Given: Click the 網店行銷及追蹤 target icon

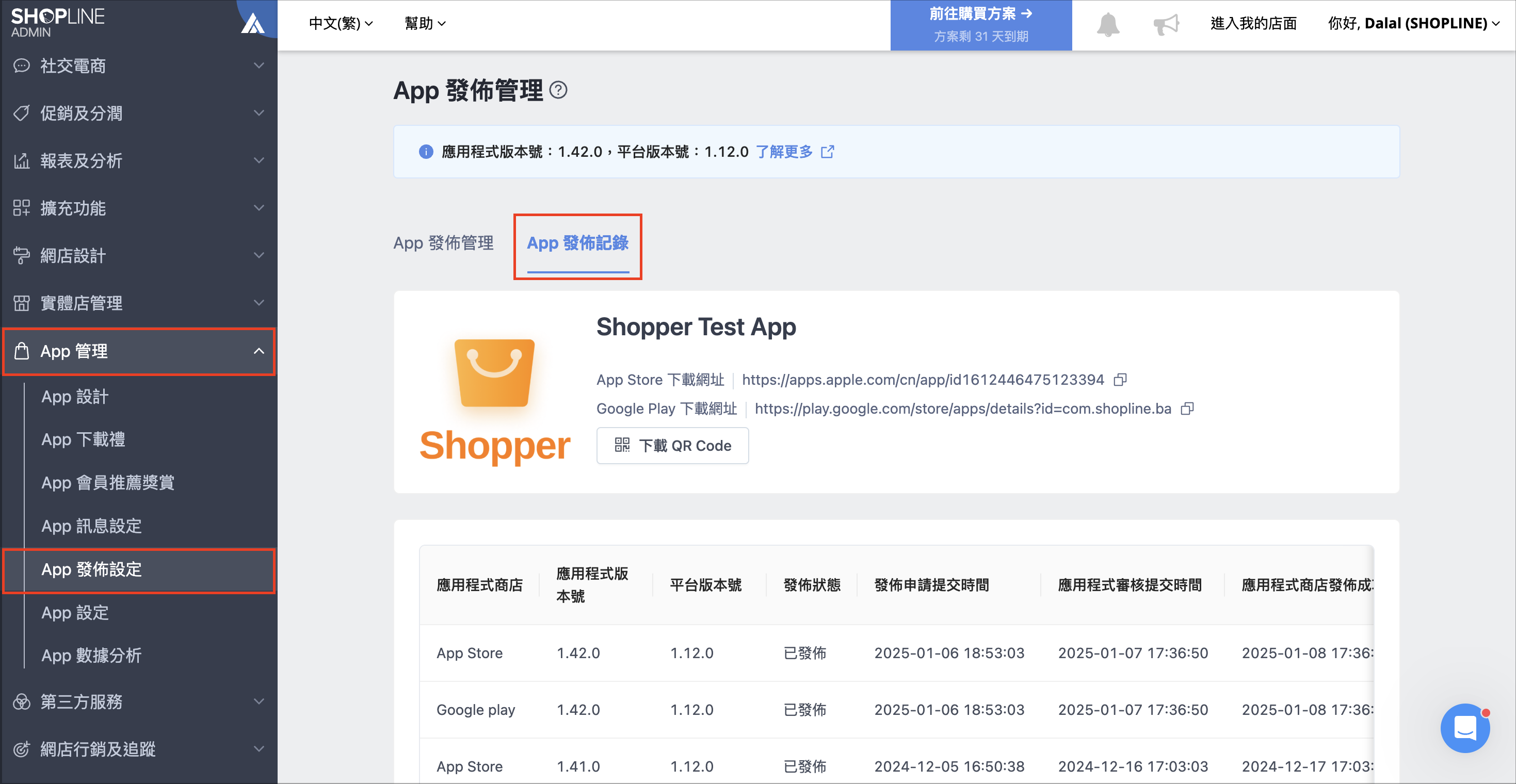Looking at the screenshot, I should click(22, 749).
